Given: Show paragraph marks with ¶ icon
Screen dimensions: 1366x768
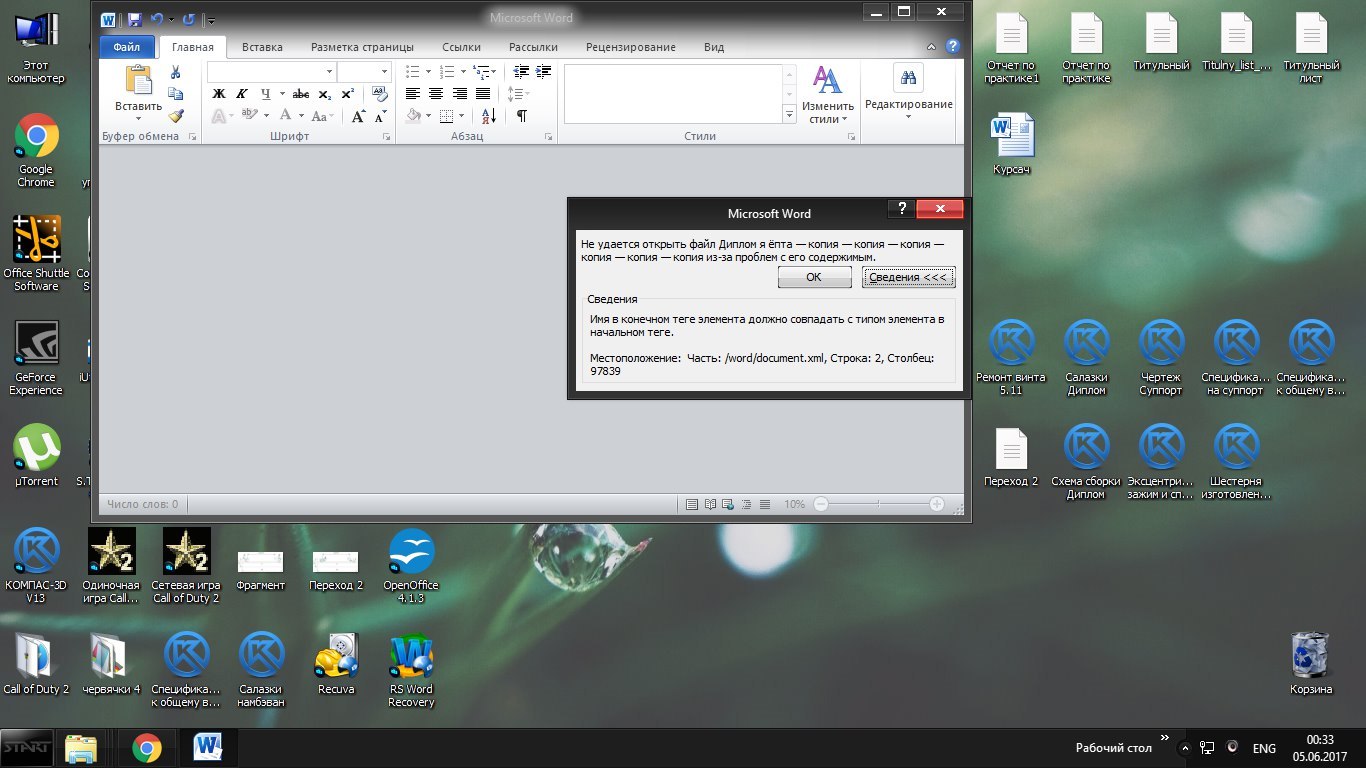Looking at the screenshot, I should (521, 116).
